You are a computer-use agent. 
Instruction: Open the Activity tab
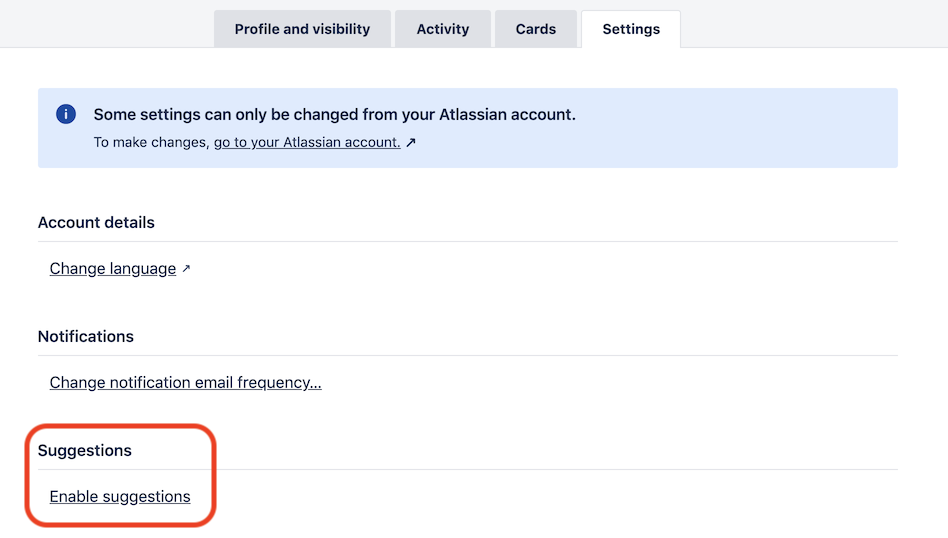click(443, 29)
